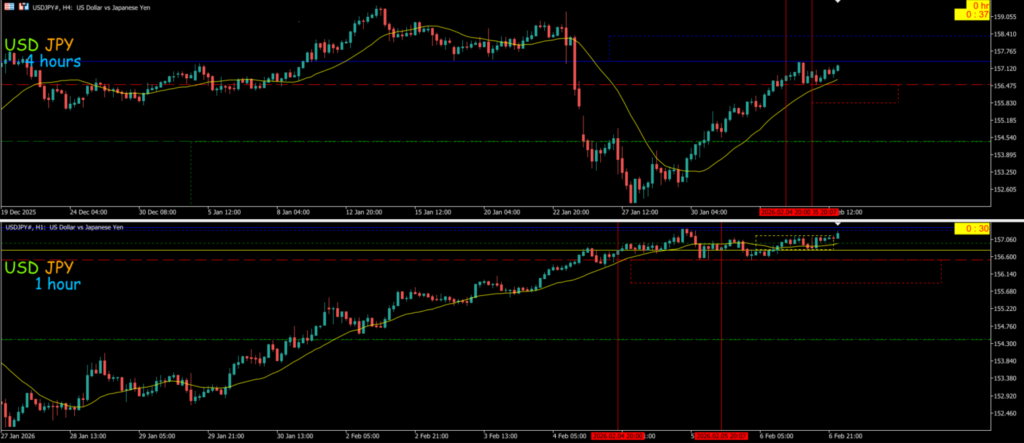Click the USDJPY#, H1 chart title
Image resolution: width=1024 pixels, height=443 pixels.
[x=65, y=228]
